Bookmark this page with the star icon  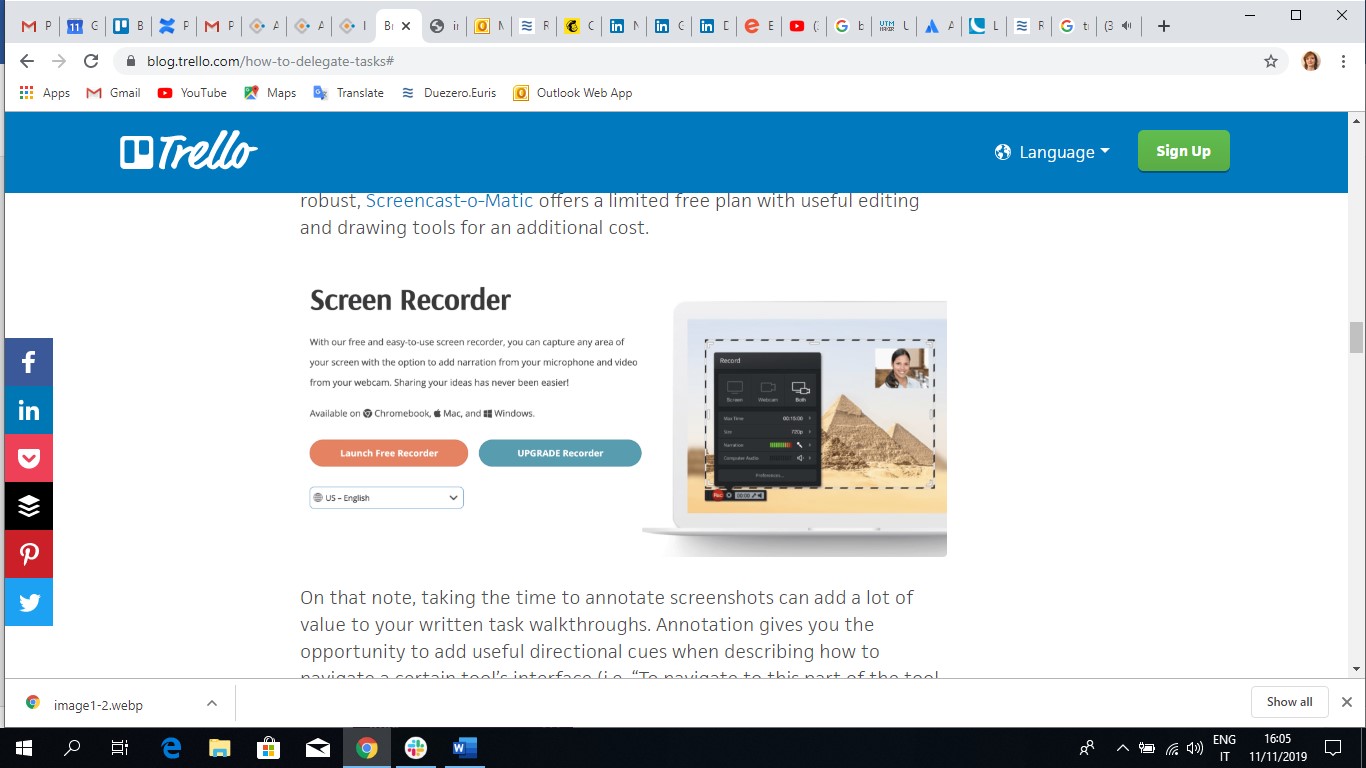click(1271, 61)
